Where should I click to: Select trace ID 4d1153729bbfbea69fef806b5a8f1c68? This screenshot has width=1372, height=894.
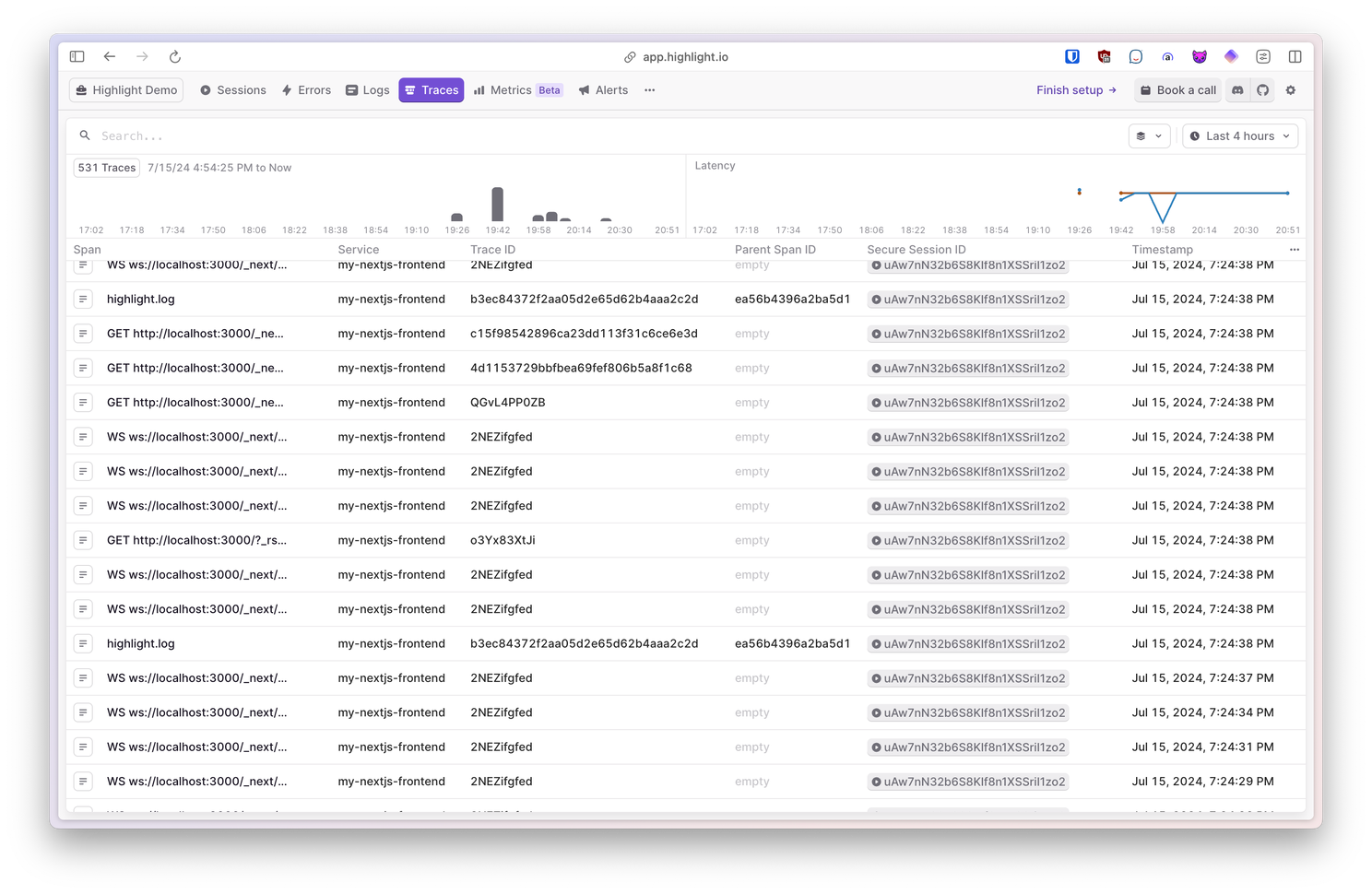coord(581,368)
